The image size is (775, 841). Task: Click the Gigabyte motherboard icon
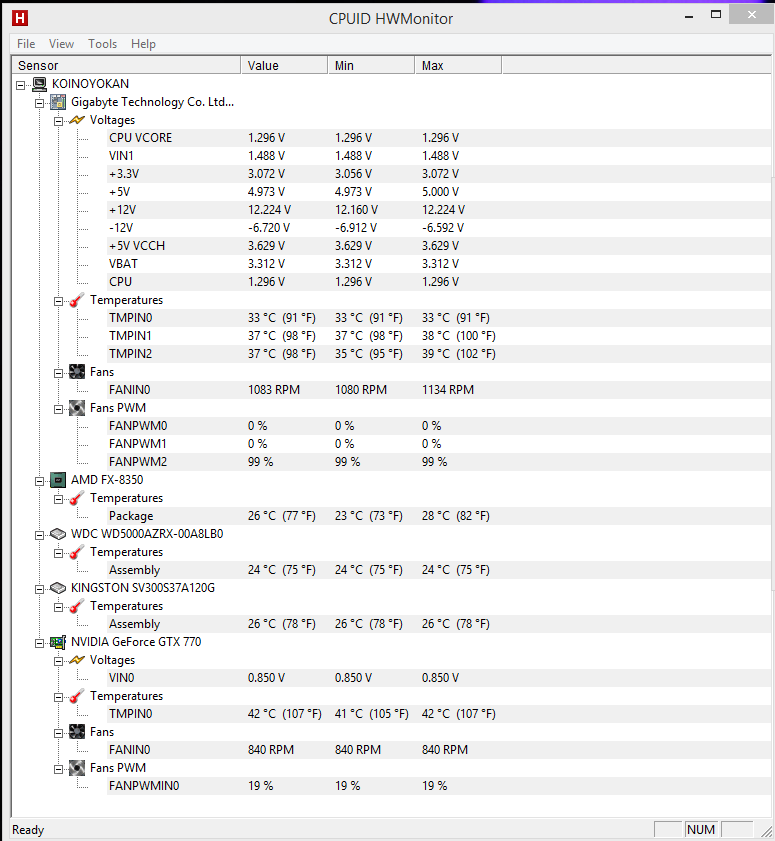pos(58,102)
